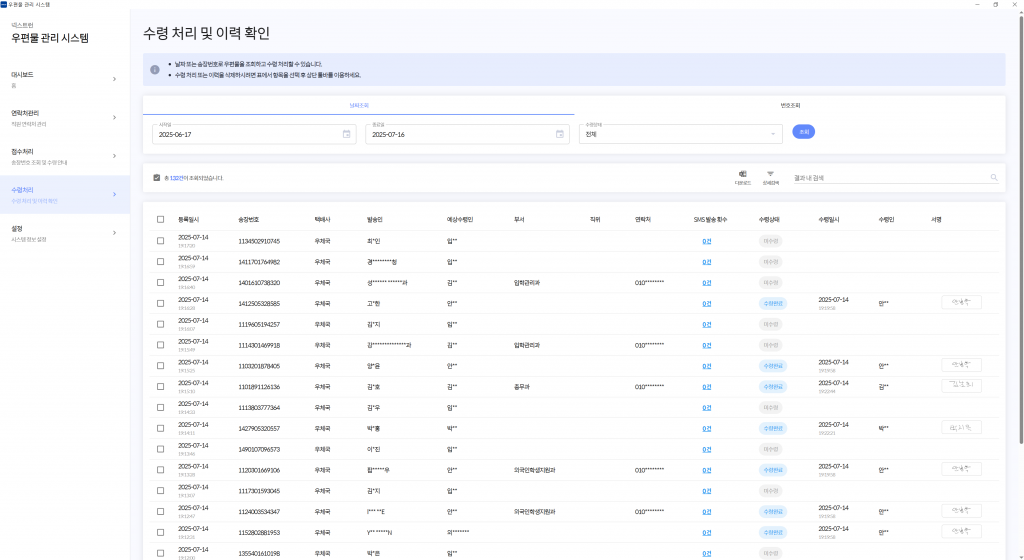Expand the 설정 sidebar chevron
The width and height of the screenshot is (1024, 560).
[x=114, y=233]
